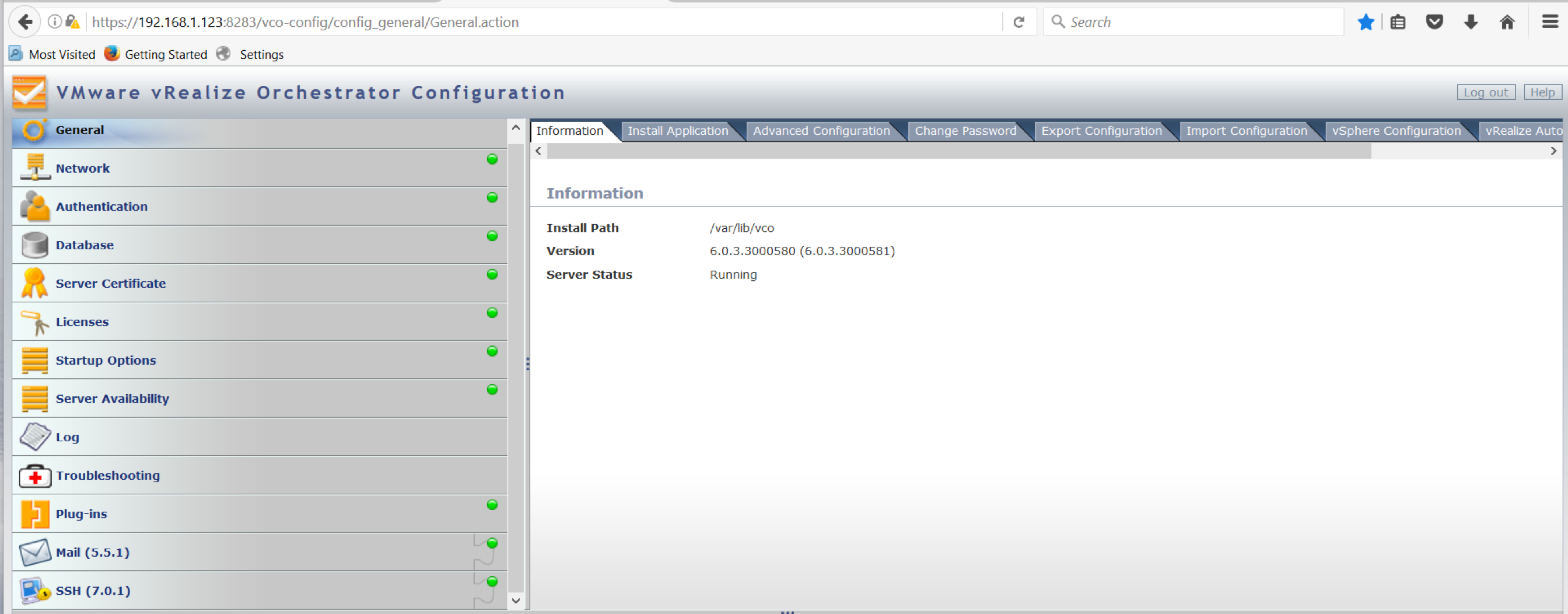Click the Troubleshooting first-aid kit icon
Screen dimensions: 1568x614
(x=34, y=476)
